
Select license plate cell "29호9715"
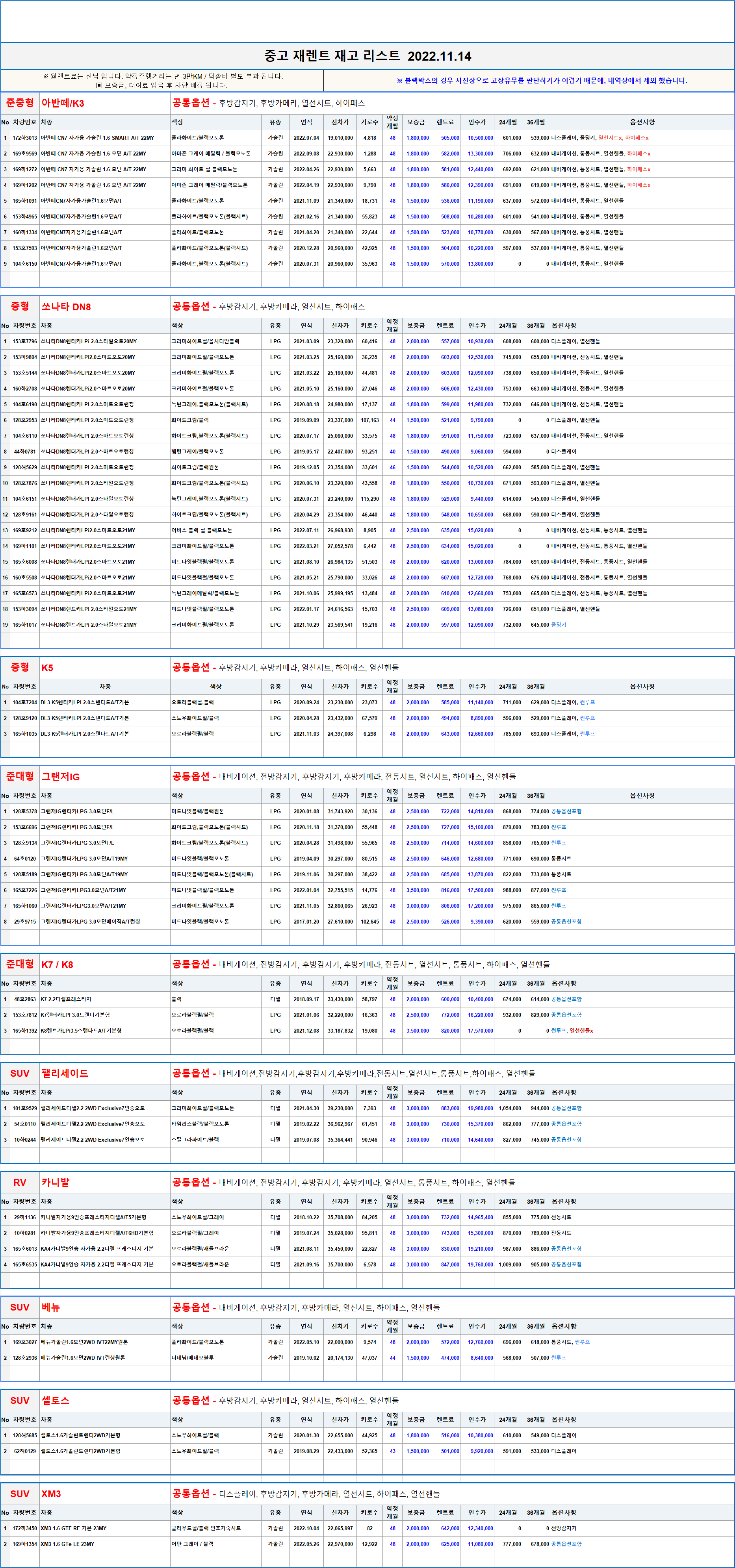[25, 922]
